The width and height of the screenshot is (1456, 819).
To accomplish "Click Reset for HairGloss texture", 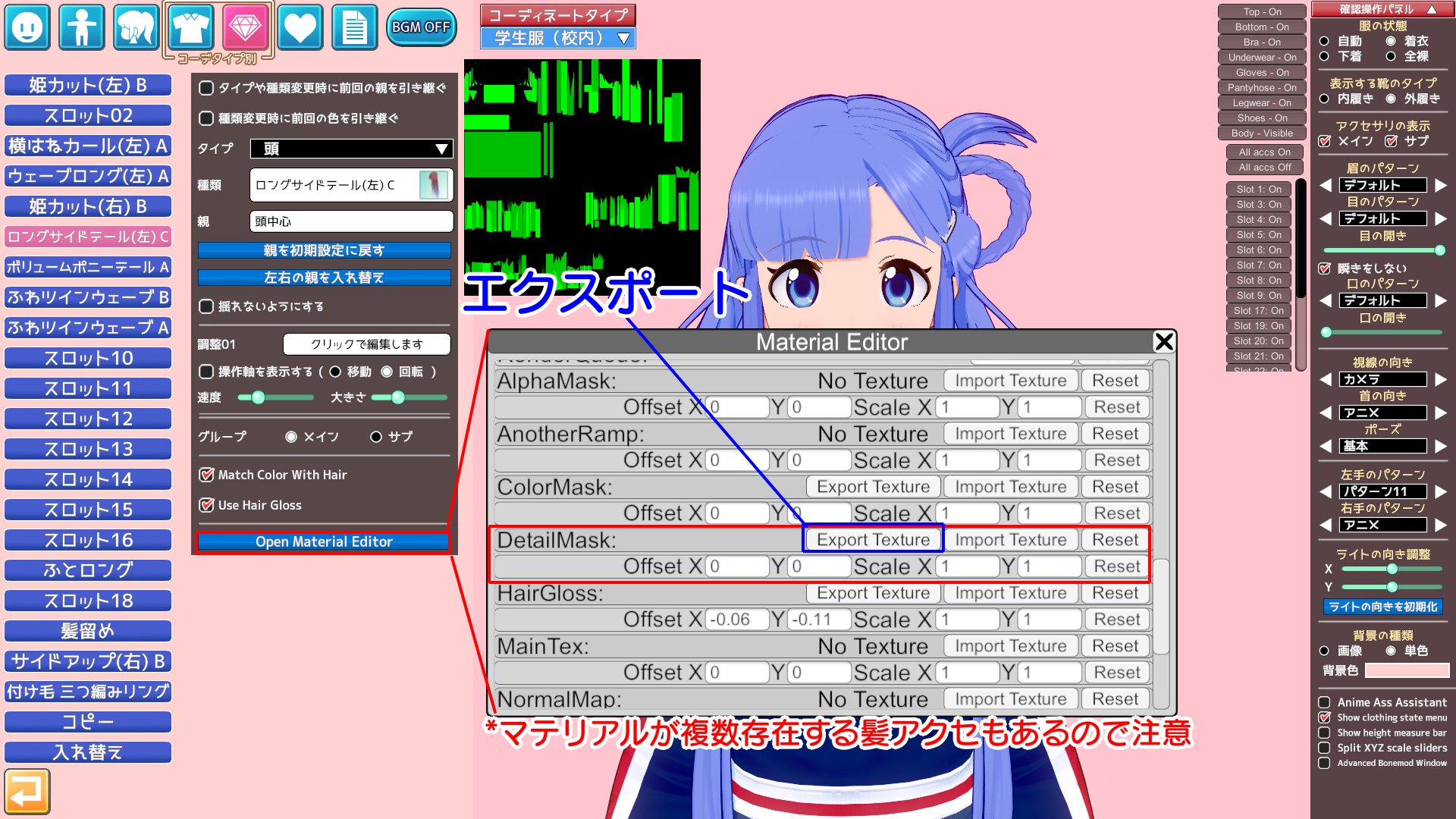I will [1116, 593].
